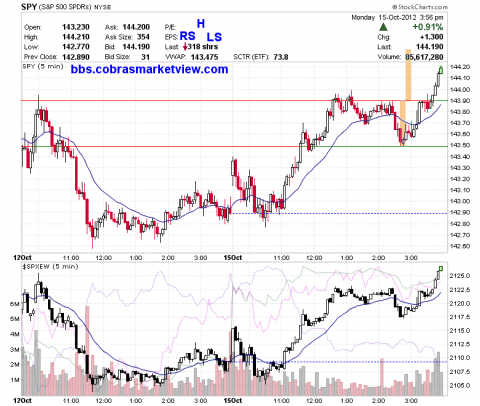The image size is (480, 406).
Task: Open the bbs.cobrasmarketview.com link
Action: click(x=149, y=69)
